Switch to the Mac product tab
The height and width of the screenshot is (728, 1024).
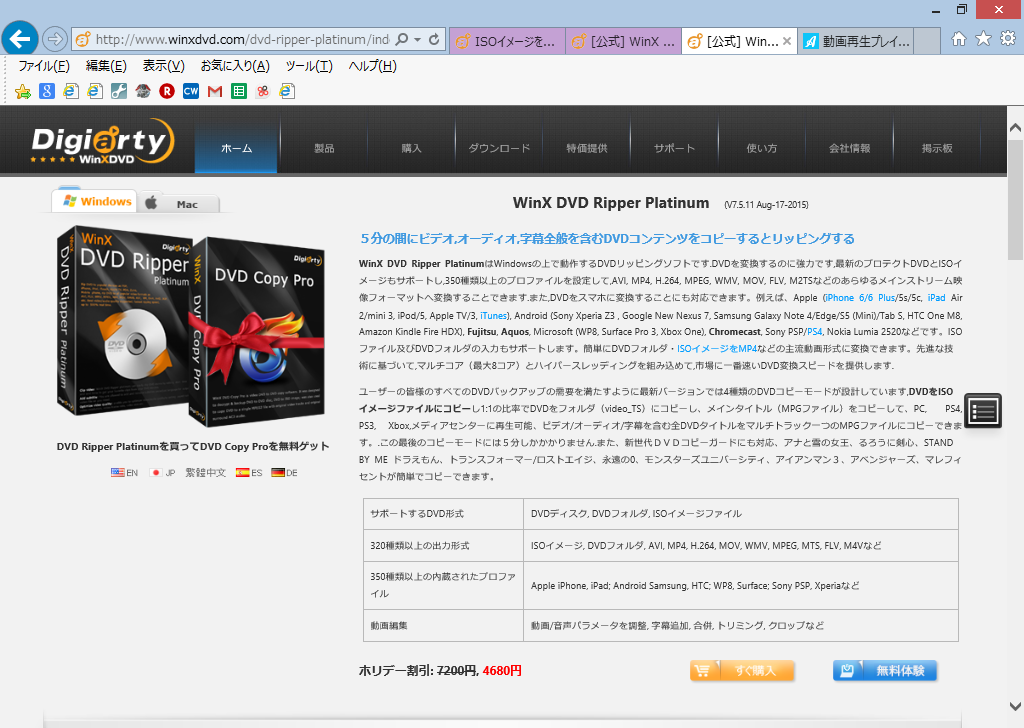[x=178, y=204]
